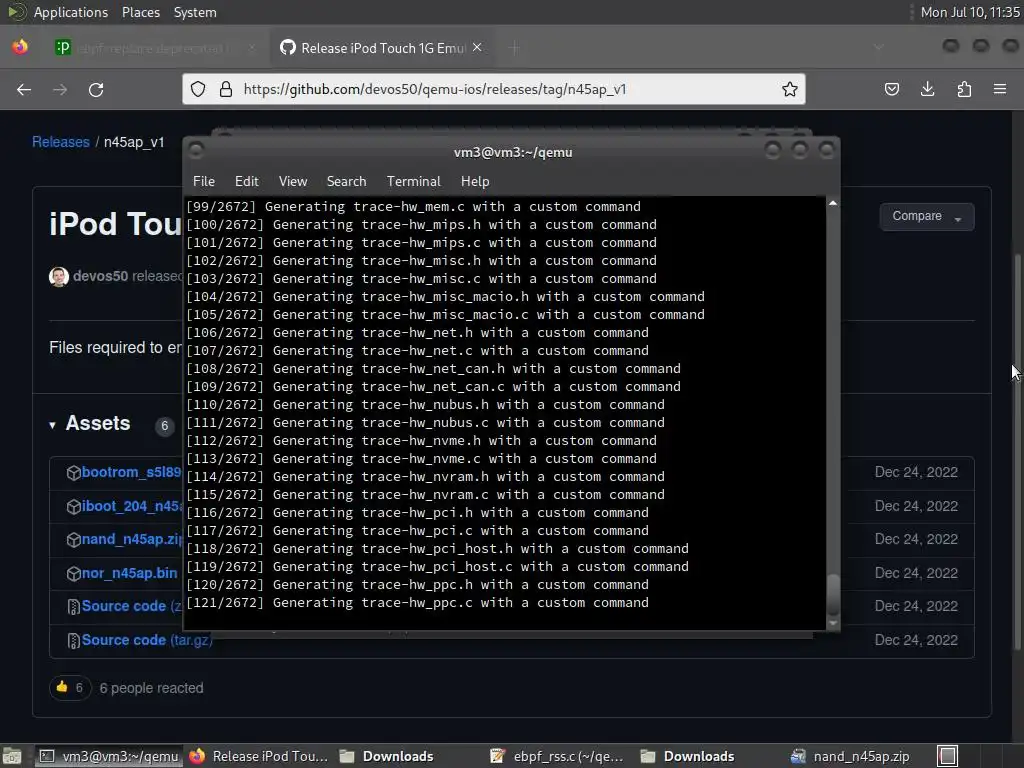
Task: Switch to Release iPod Tou... taskbar item
Action: (259, 756)
